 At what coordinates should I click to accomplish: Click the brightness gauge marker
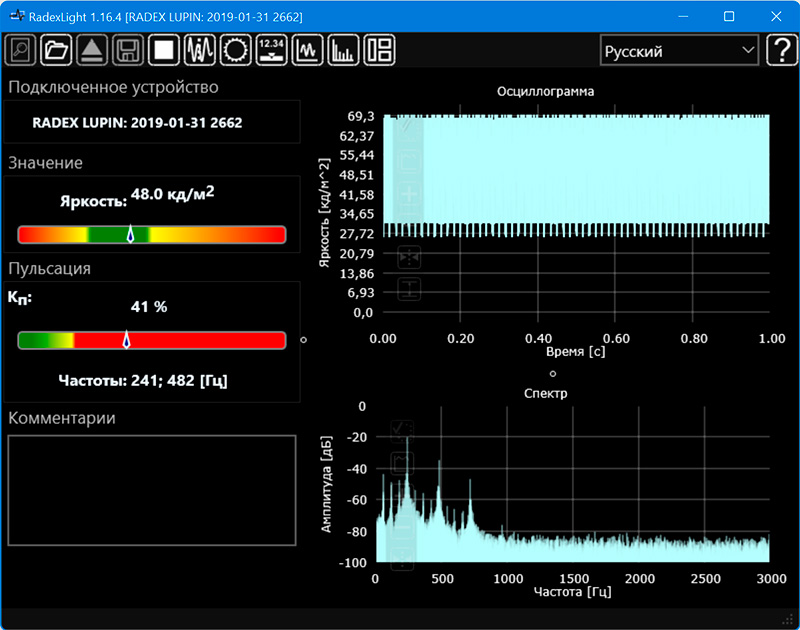(130, 234)
